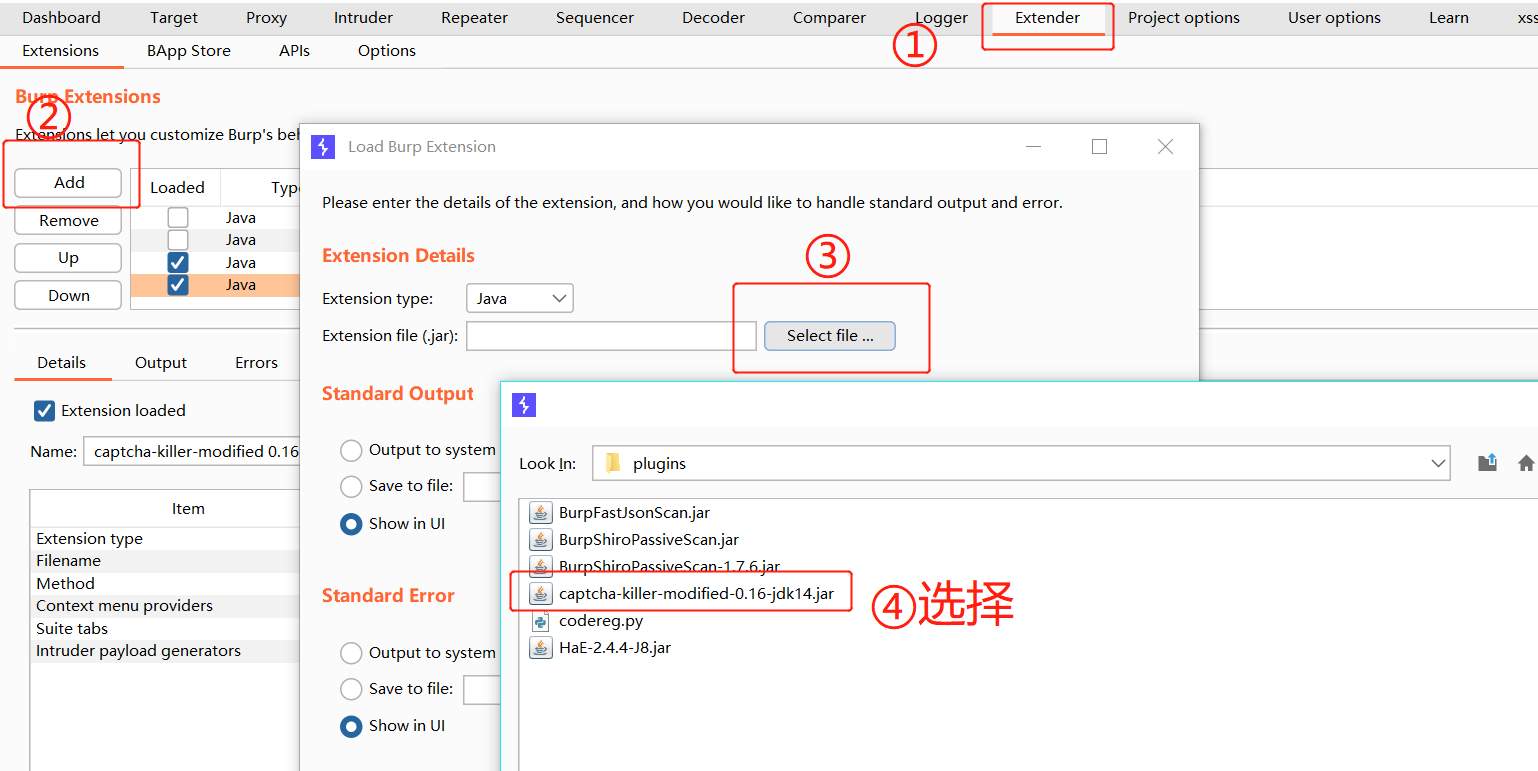Open the APIs sub-tab
Screen dimensions: 1538x771
coord(294,51)
